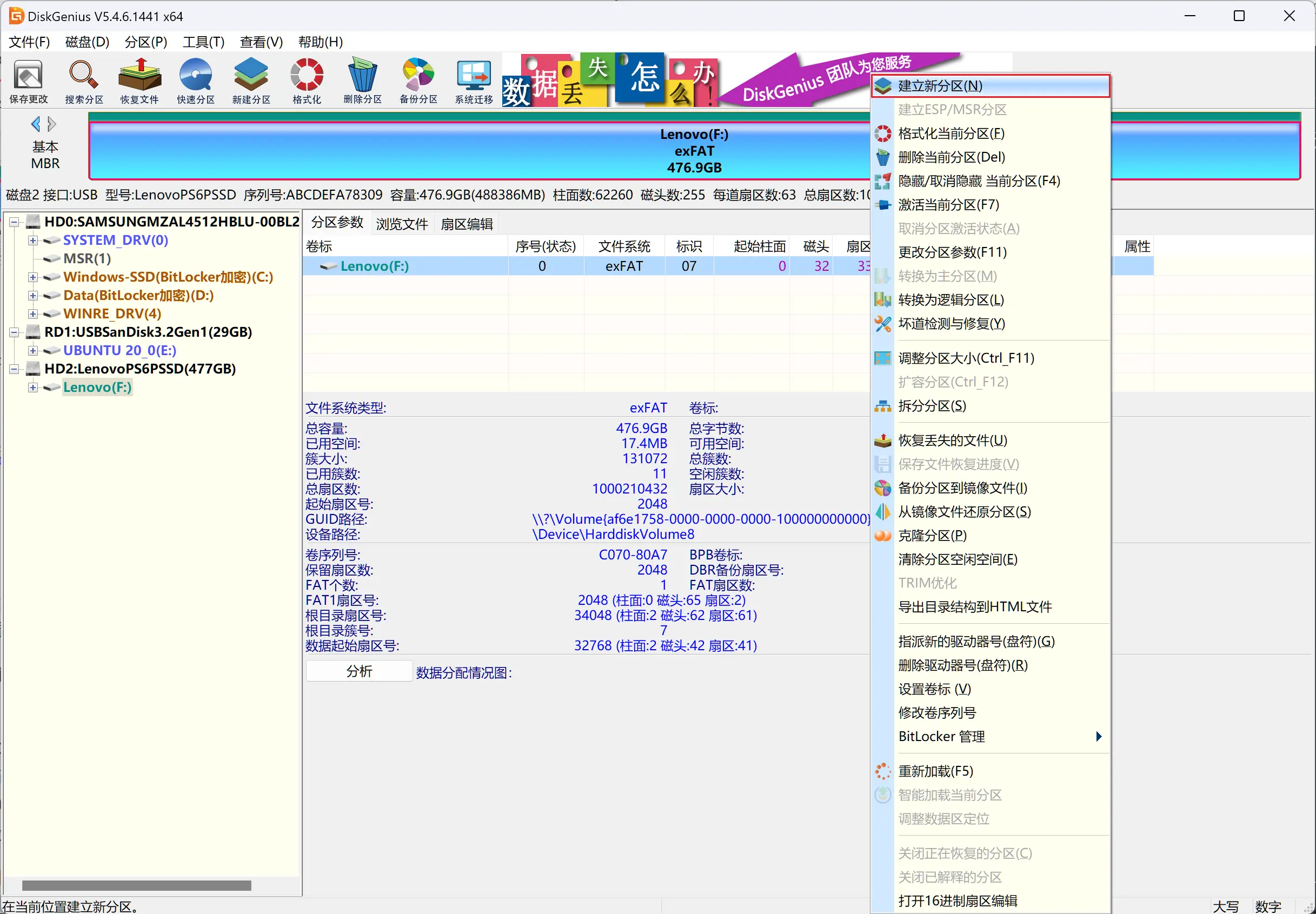This screenshot has height=914, width=1316.
Task: Expand the UBUNTU 20_0(E:) tree node
Action: point(32,350)
